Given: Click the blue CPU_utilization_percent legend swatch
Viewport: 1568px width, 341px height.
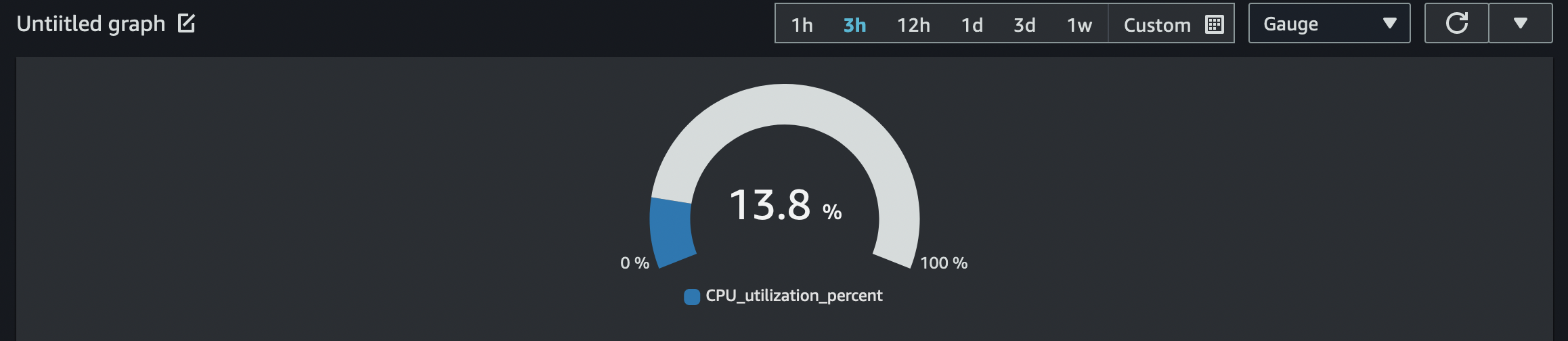Looking at the screenshot, I should [692, 296].
